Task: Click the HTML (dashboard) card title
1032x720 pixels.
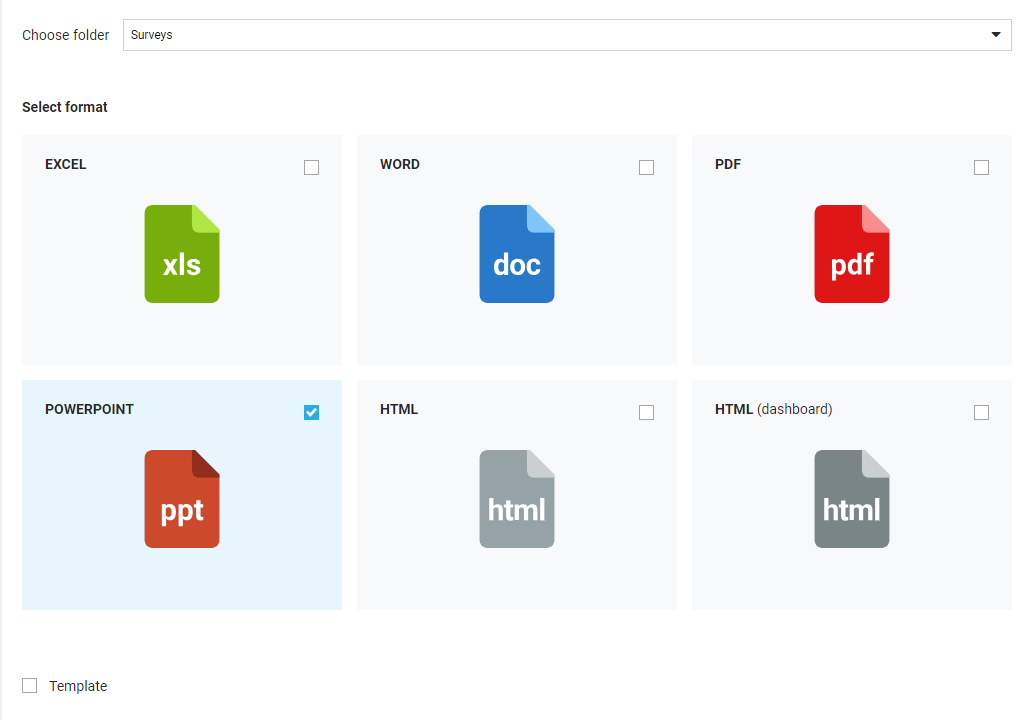Action: [x=773, y=409]
